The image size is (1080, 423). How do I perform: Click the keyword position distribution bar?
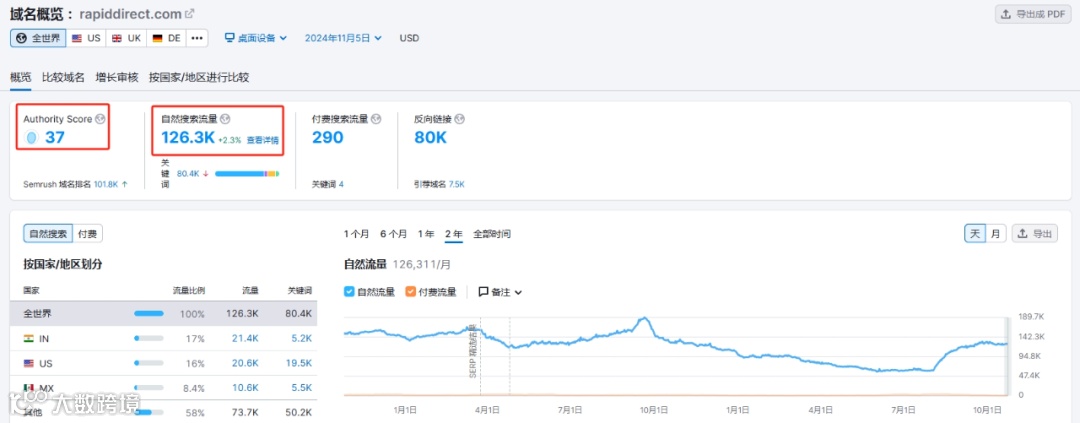(247, 174)
